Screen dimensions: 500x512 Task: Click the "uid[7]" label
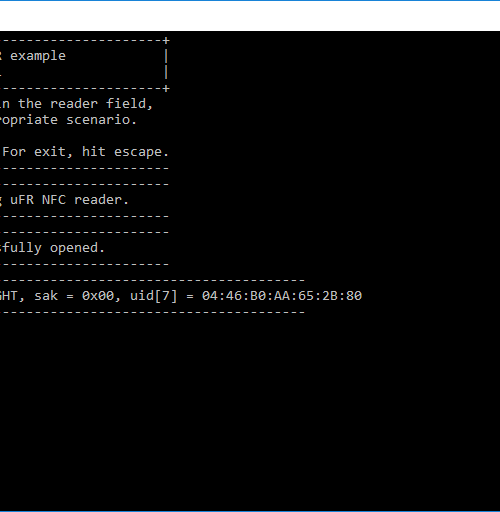pyautogui.click(x=153, y=296)
